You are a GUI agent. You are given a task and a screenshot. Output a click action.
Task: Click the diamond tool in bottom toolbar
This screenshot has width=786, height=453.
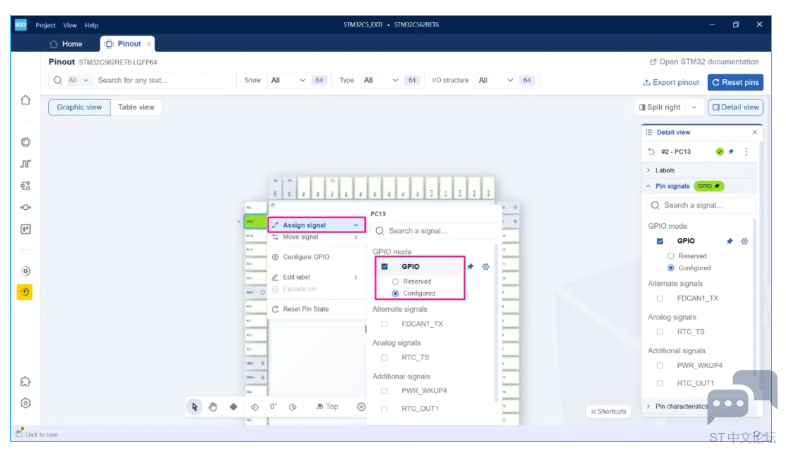[x=233, y=407]
